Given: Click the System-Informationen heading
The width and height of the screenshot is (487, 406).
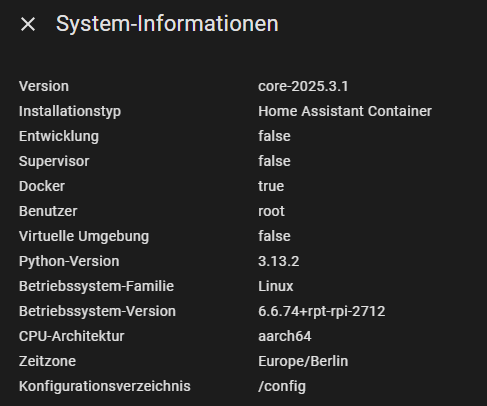Looking at the screenshot, I should tap(167, 24).
